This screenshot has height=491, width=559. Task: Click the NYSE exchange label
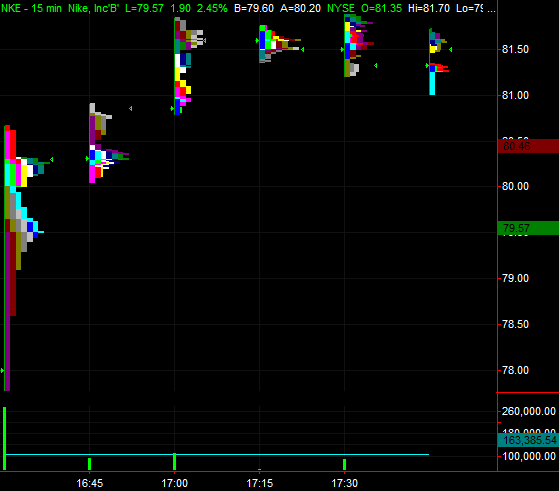tap(341, 8)
